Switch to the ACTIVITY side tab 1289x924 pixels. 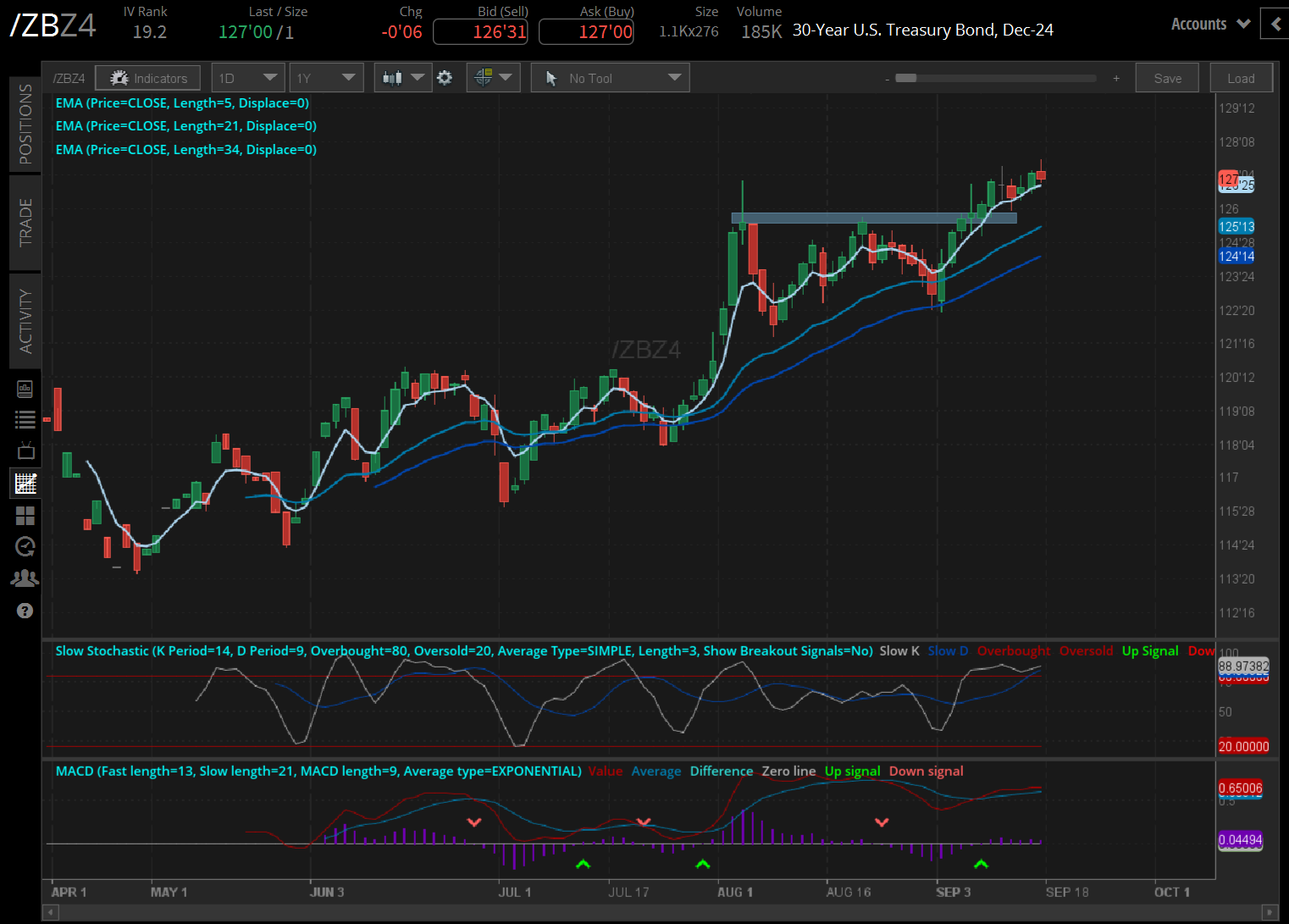coord(25,321)
